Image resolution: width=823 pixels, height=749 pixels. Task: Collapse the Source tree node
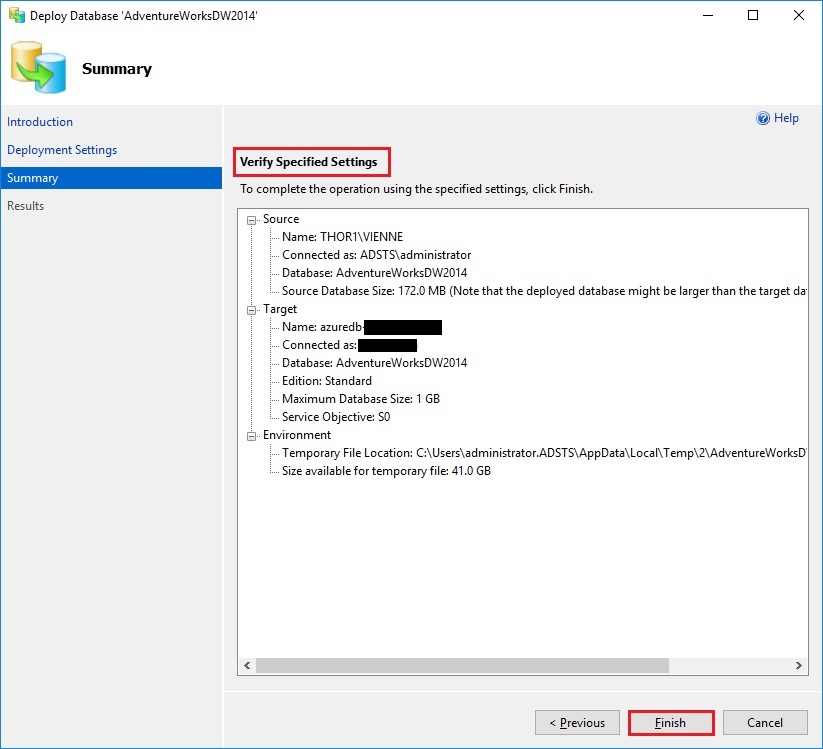pos(251,220)
